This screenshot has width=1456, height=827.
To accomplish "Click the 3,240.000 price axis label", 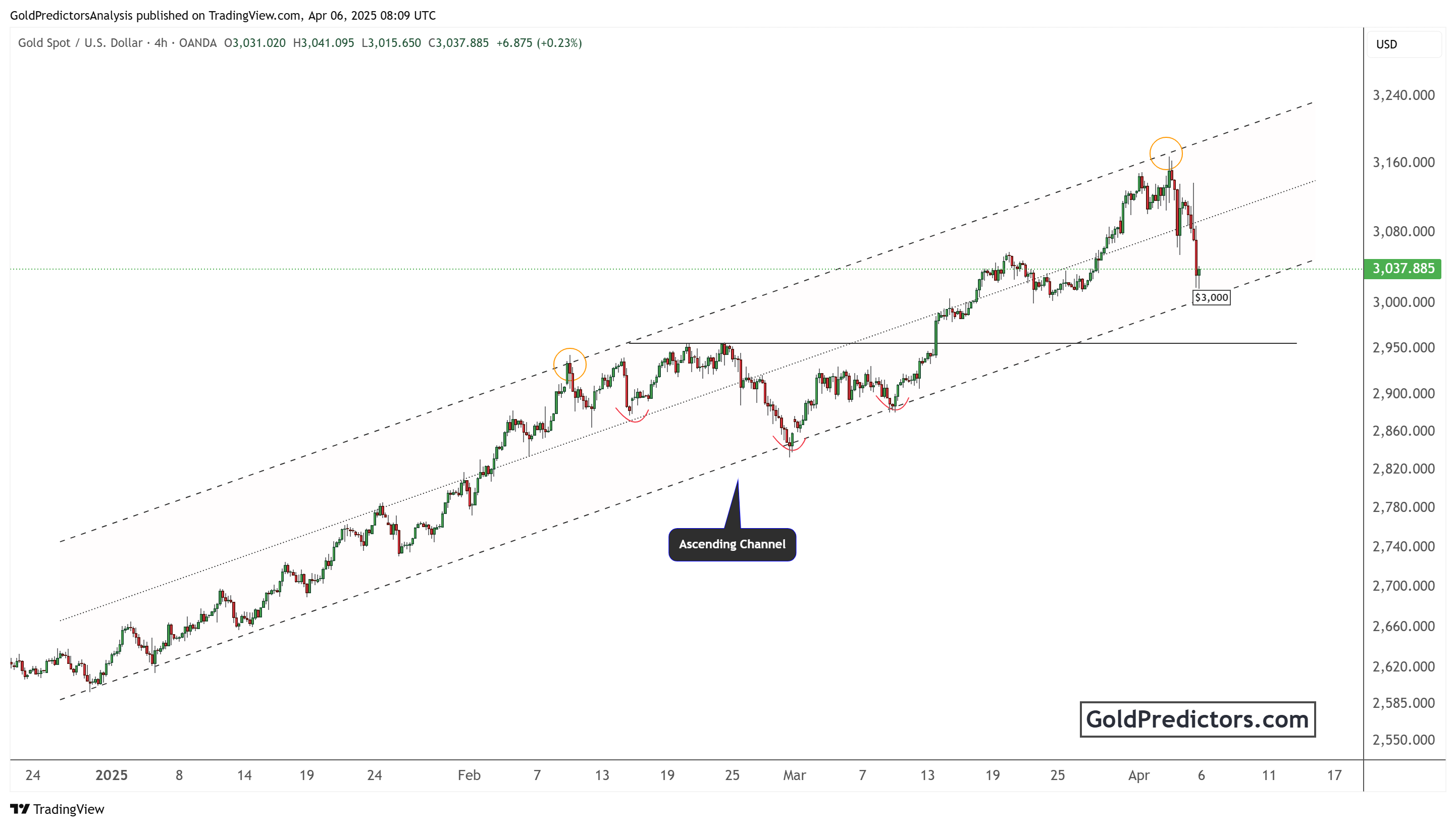I will pyautogui.click(x=1403, y=95).
